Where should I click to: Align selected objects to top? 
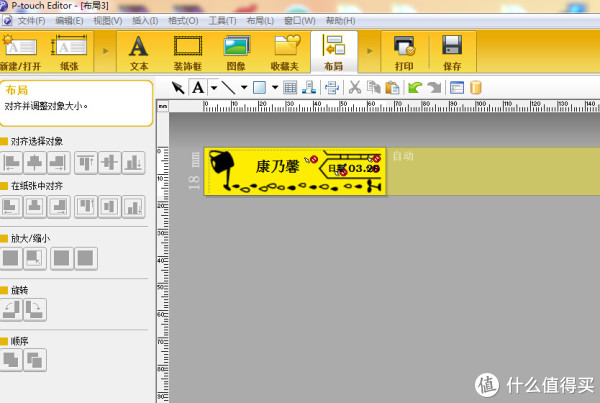pyautogui.click(x=86, y=163)
